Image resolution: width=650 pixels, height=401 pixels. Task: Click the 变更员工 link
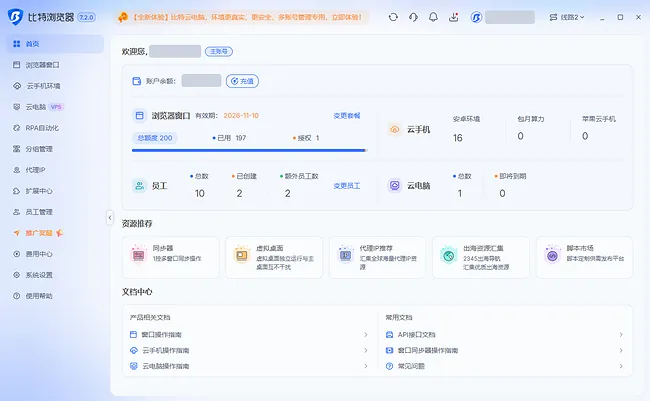point(347,186)
